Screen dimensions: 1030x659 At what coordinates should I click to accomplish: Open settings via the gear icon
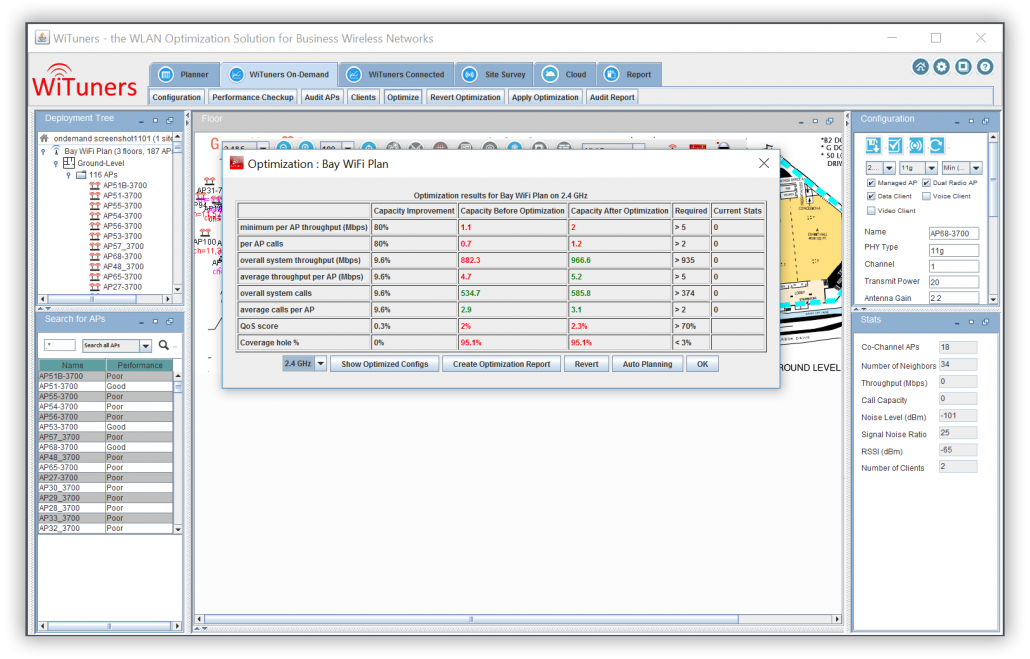pyautogui.click(x=941, y=66)
